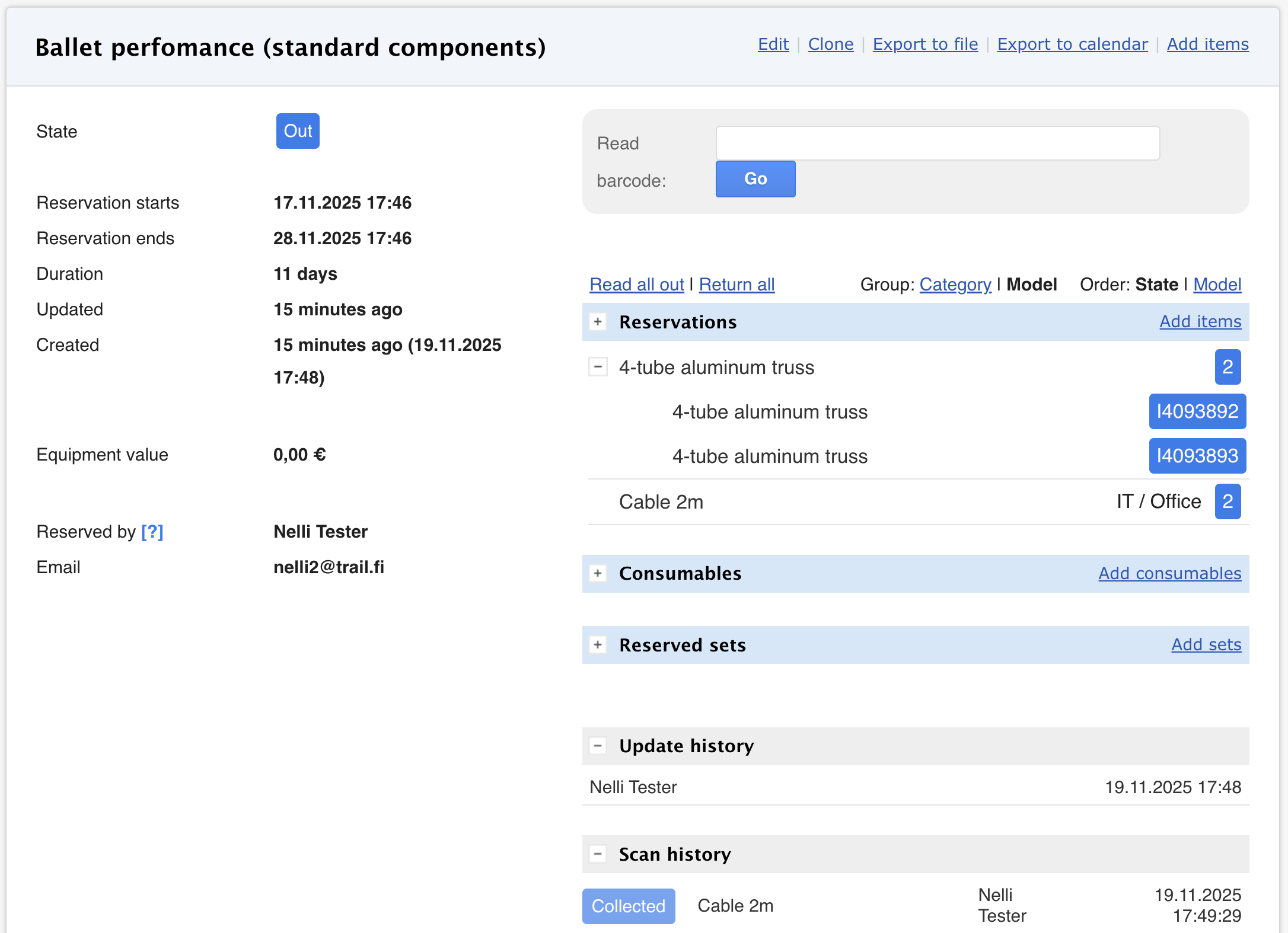Collapse the Update history section
Viewport: 1288px width, 933px height.
[598, 746]
